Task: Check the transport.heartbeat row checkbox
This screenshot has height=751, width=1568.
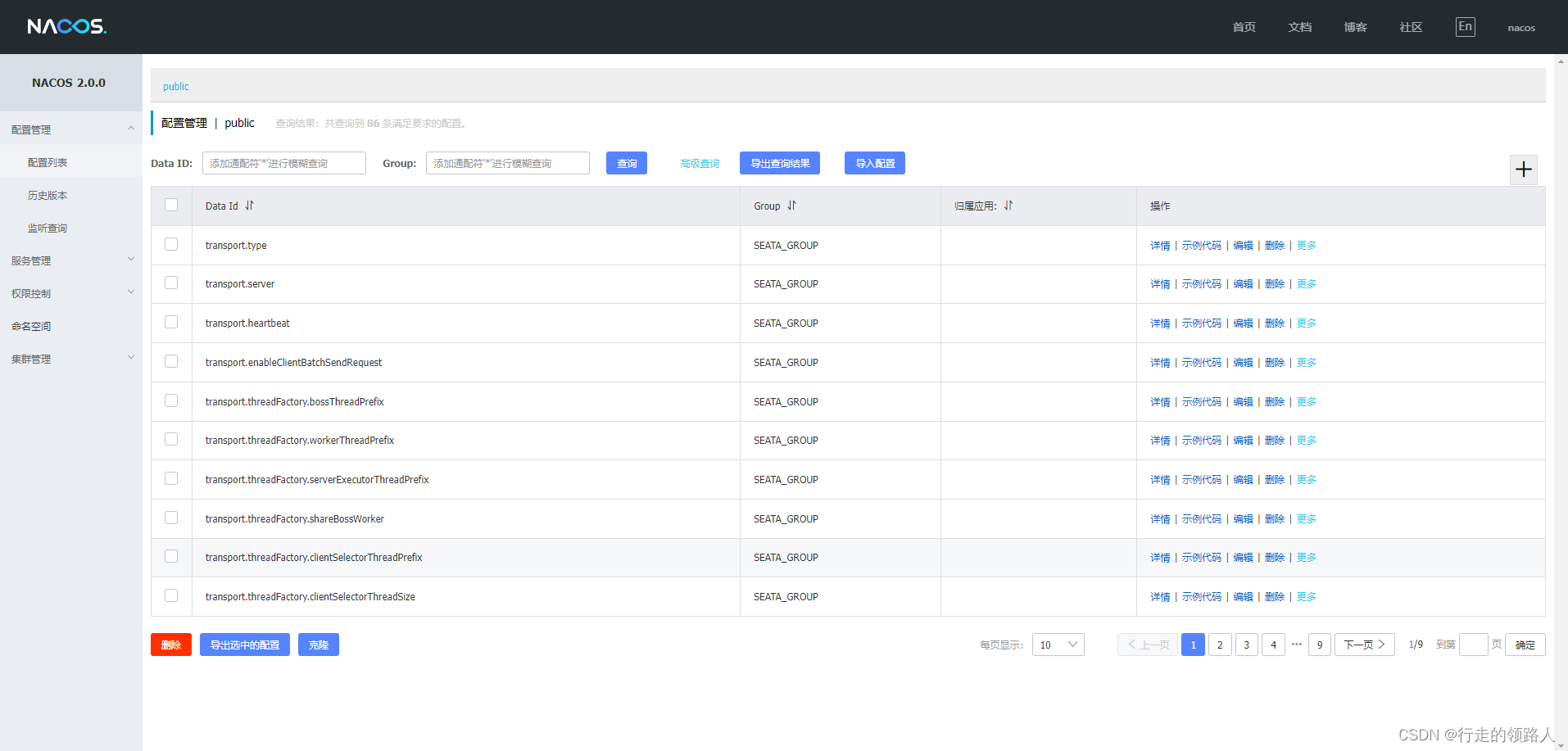Action: [x=171, y=322]
